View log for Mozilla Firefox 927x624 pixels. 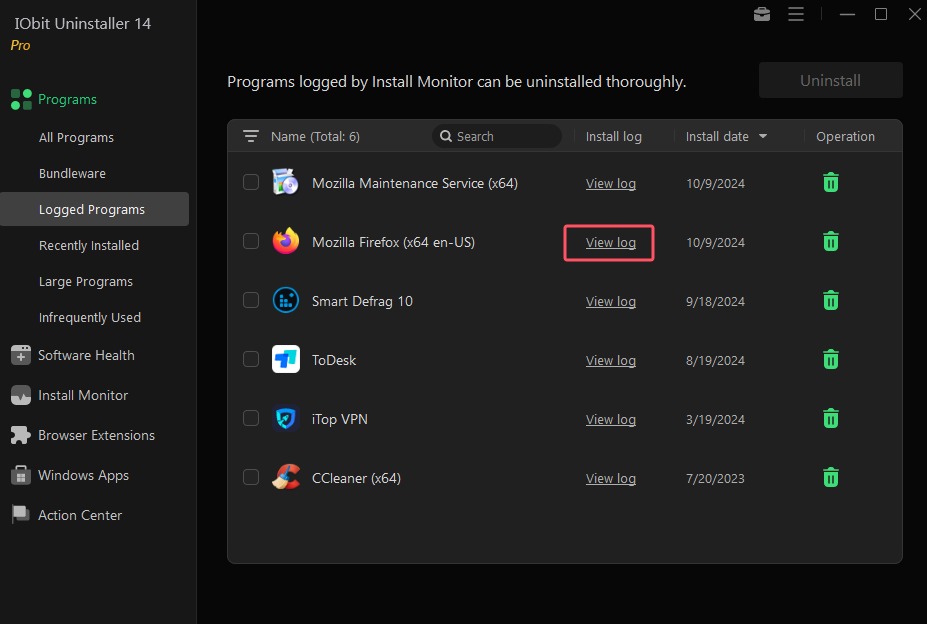(611, 243)
